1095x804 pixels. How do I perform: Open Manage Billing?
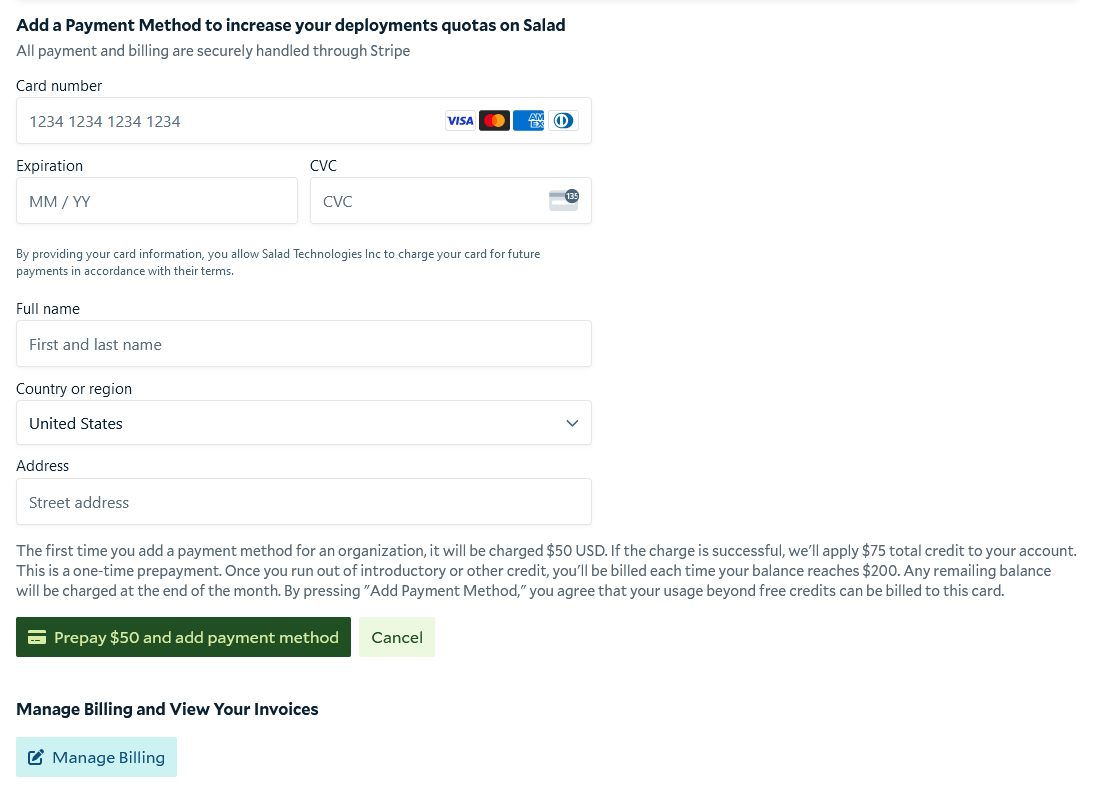click(x=96, y=757)
